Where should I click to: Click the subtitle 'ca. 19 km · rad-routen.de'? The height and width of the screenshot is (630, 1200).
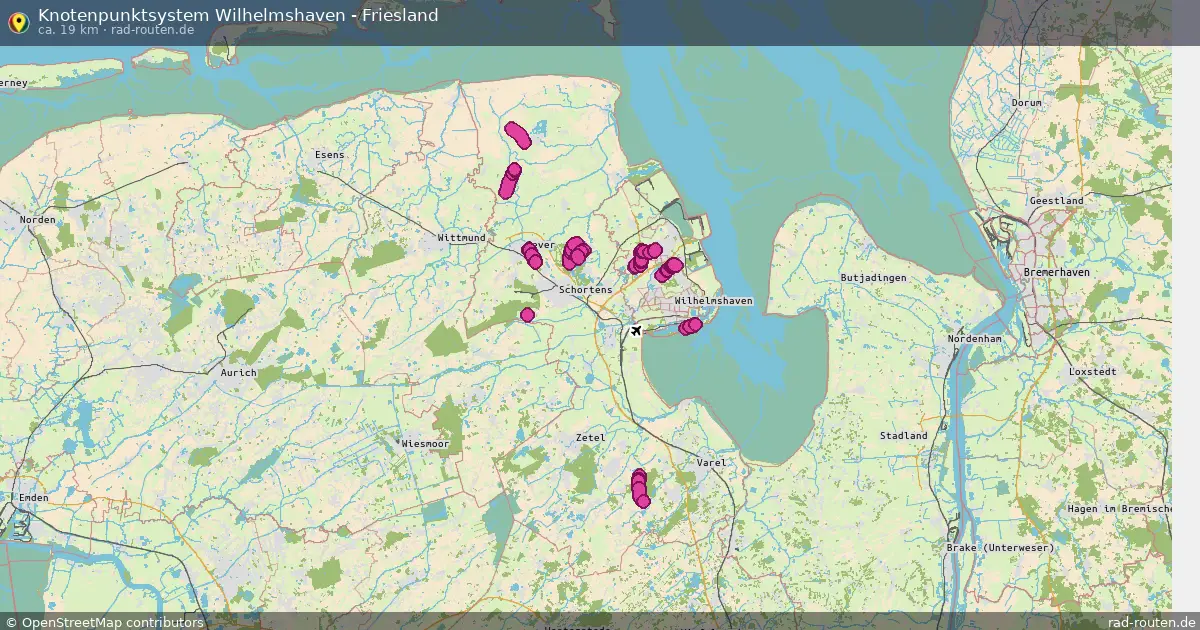116,30
